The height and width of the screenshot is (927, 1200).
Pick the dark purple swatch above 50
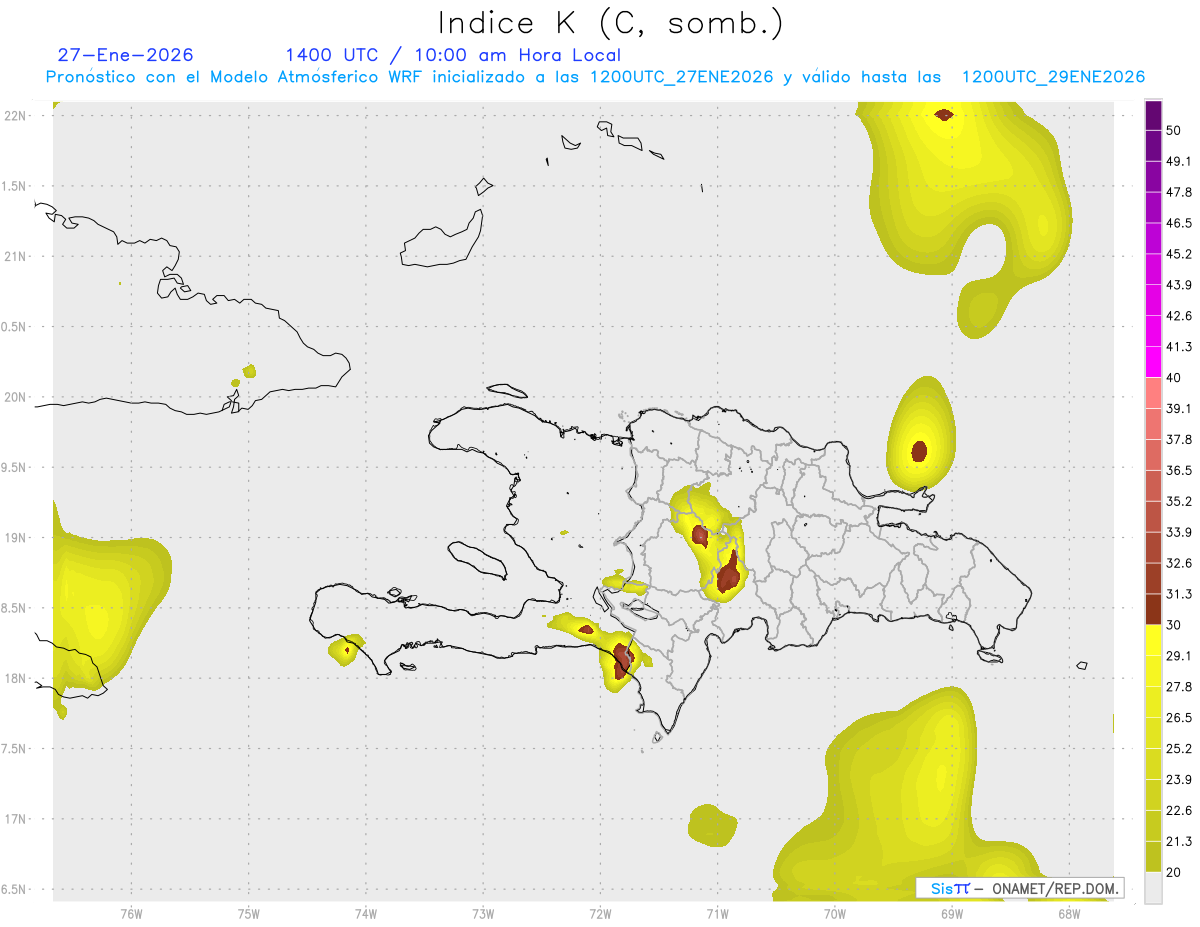click(1153, 115)
